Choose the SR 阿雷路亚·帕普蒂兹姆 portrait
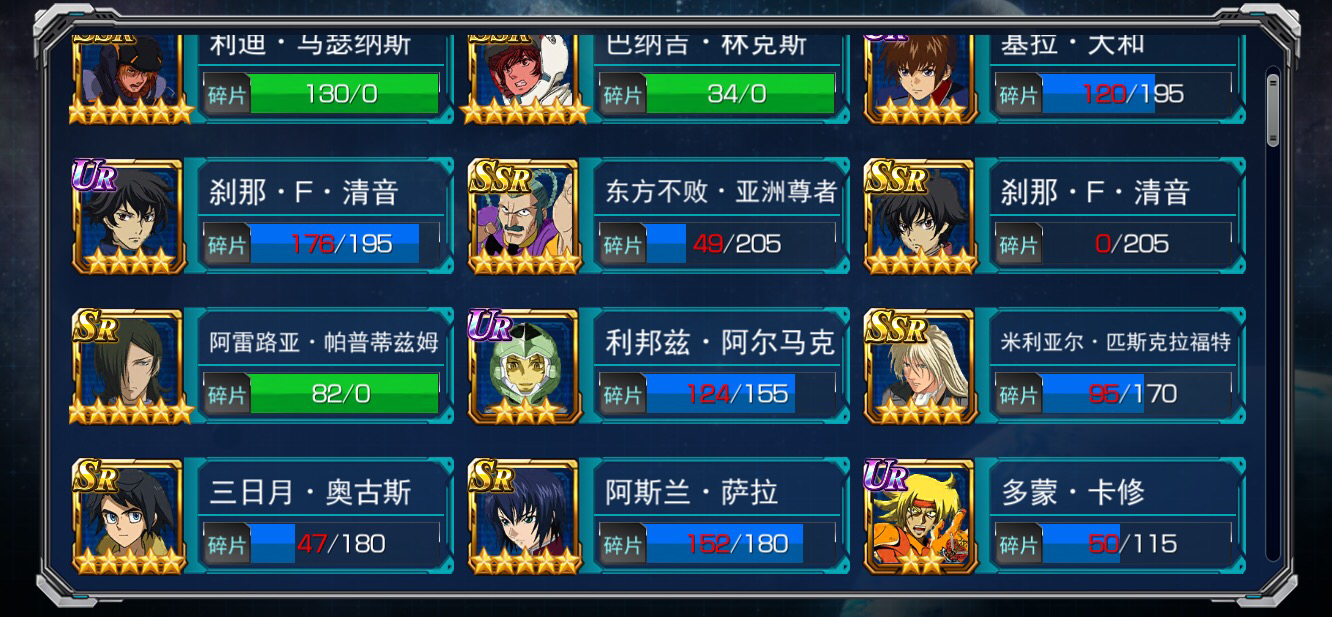The image size is (1332, 617). [x=128, y=367]
